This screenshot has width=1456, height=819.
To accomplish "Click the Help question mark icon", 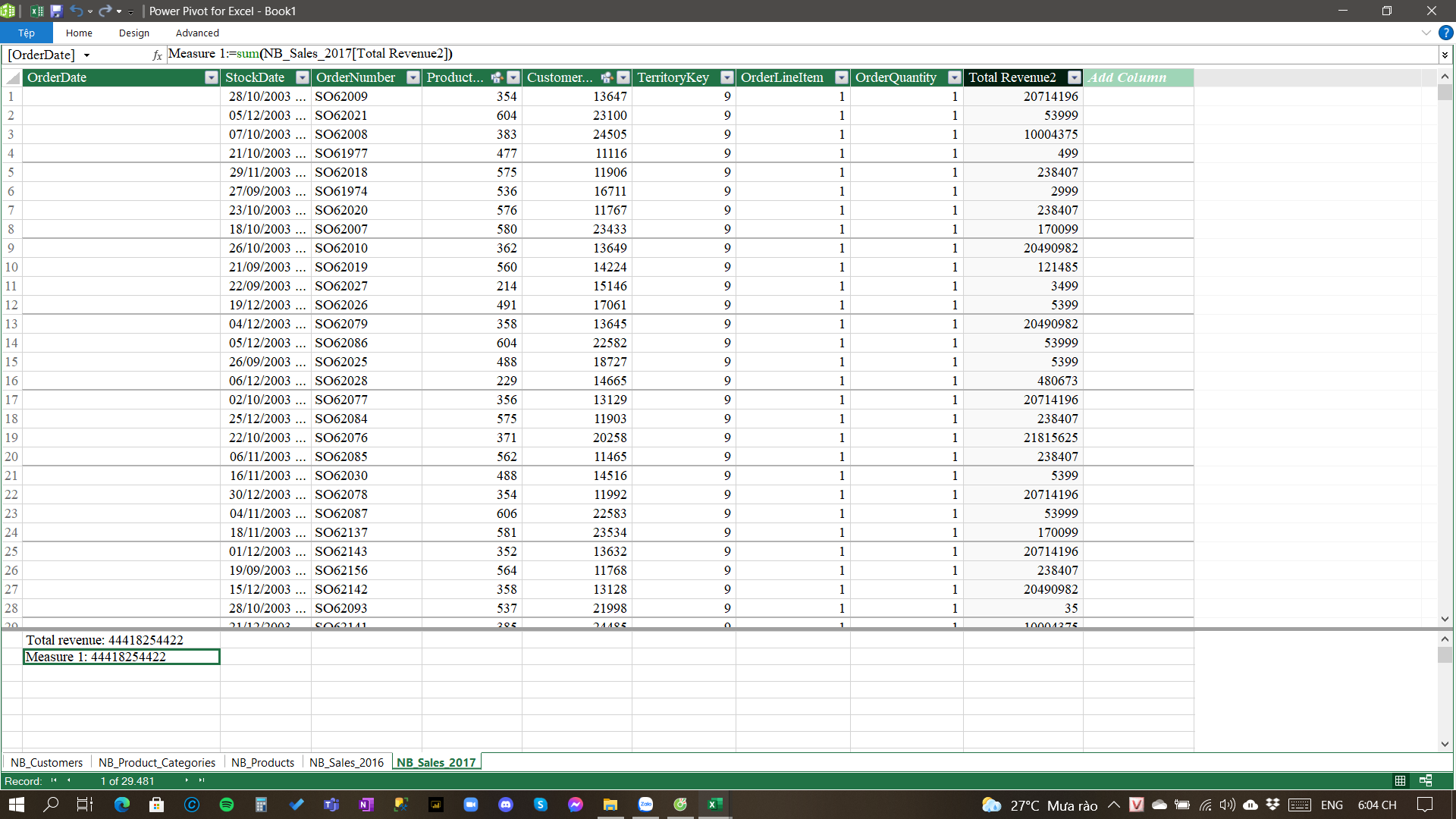I will (x=1445, y=33).
